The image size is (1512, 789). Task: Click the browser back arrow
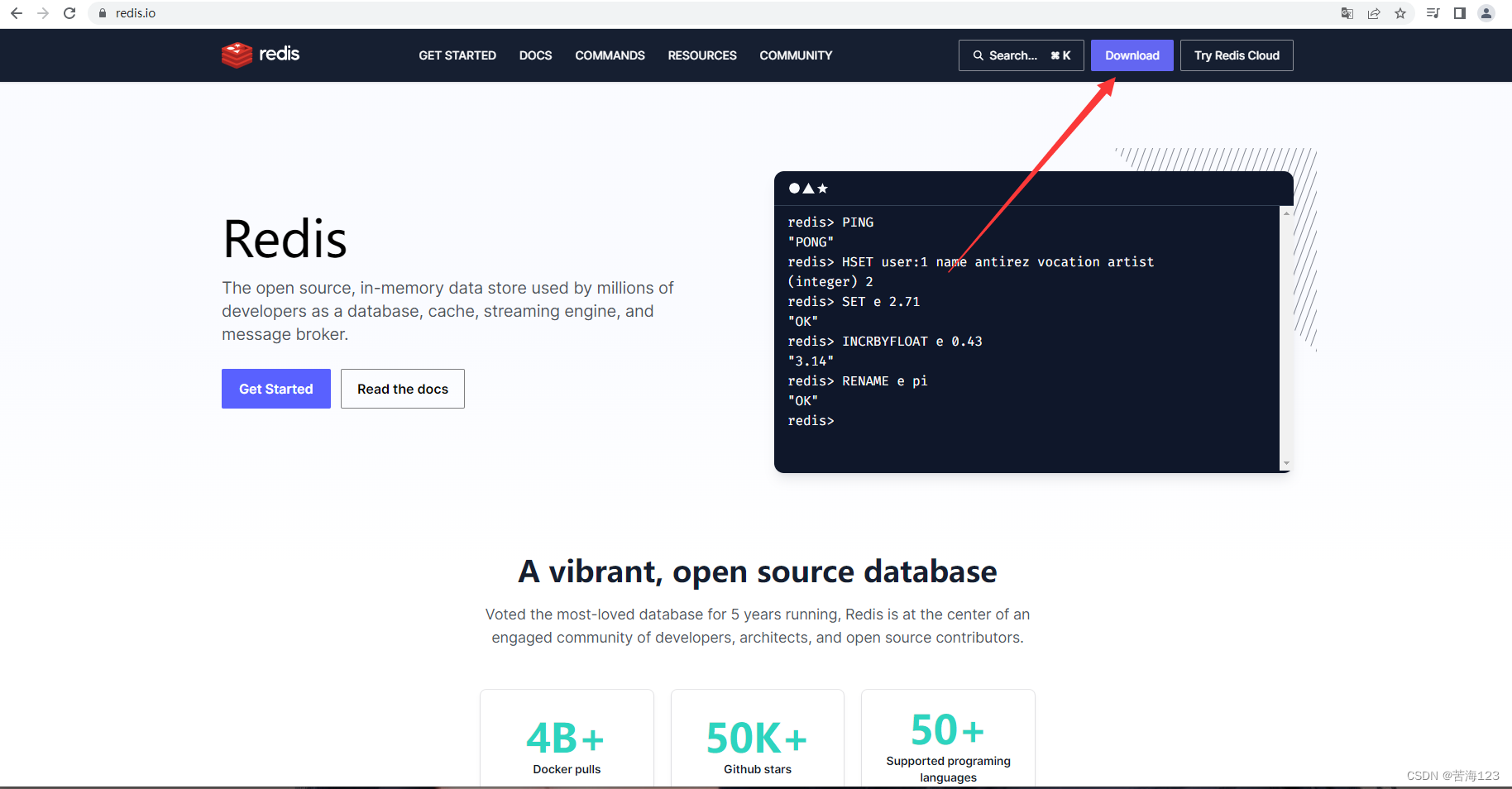pyautogui.click(x=17, y=13)
